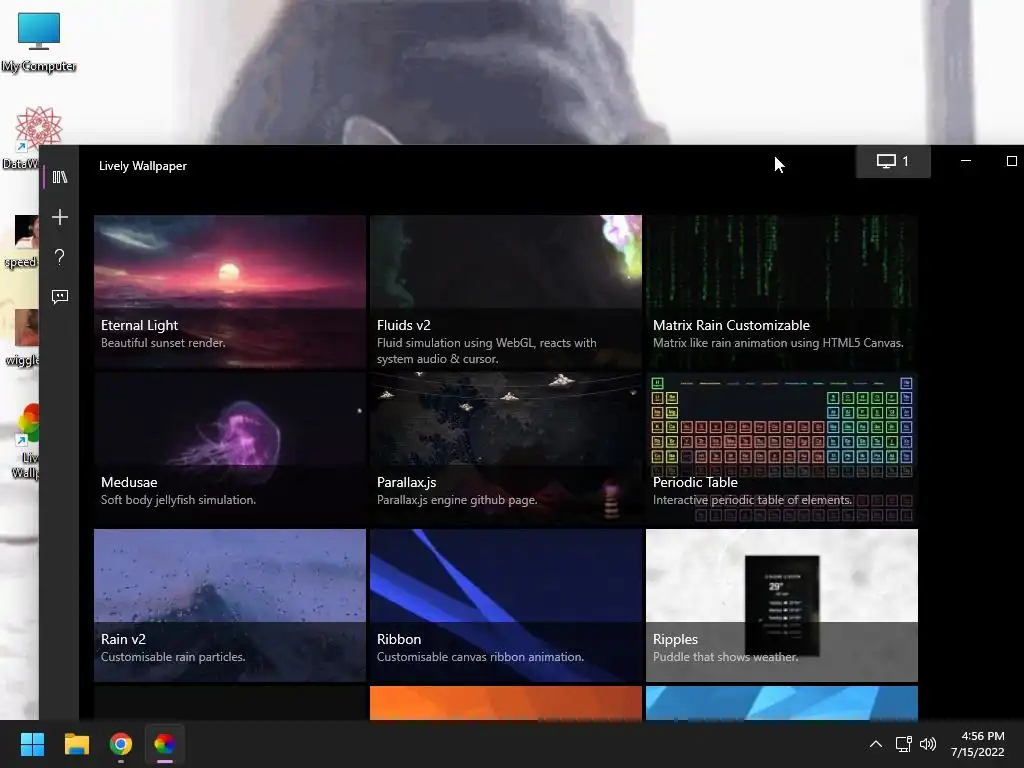Select the Periodic Table wallpaper
This screenshot has width=1024, height=768.
(782, 449)
